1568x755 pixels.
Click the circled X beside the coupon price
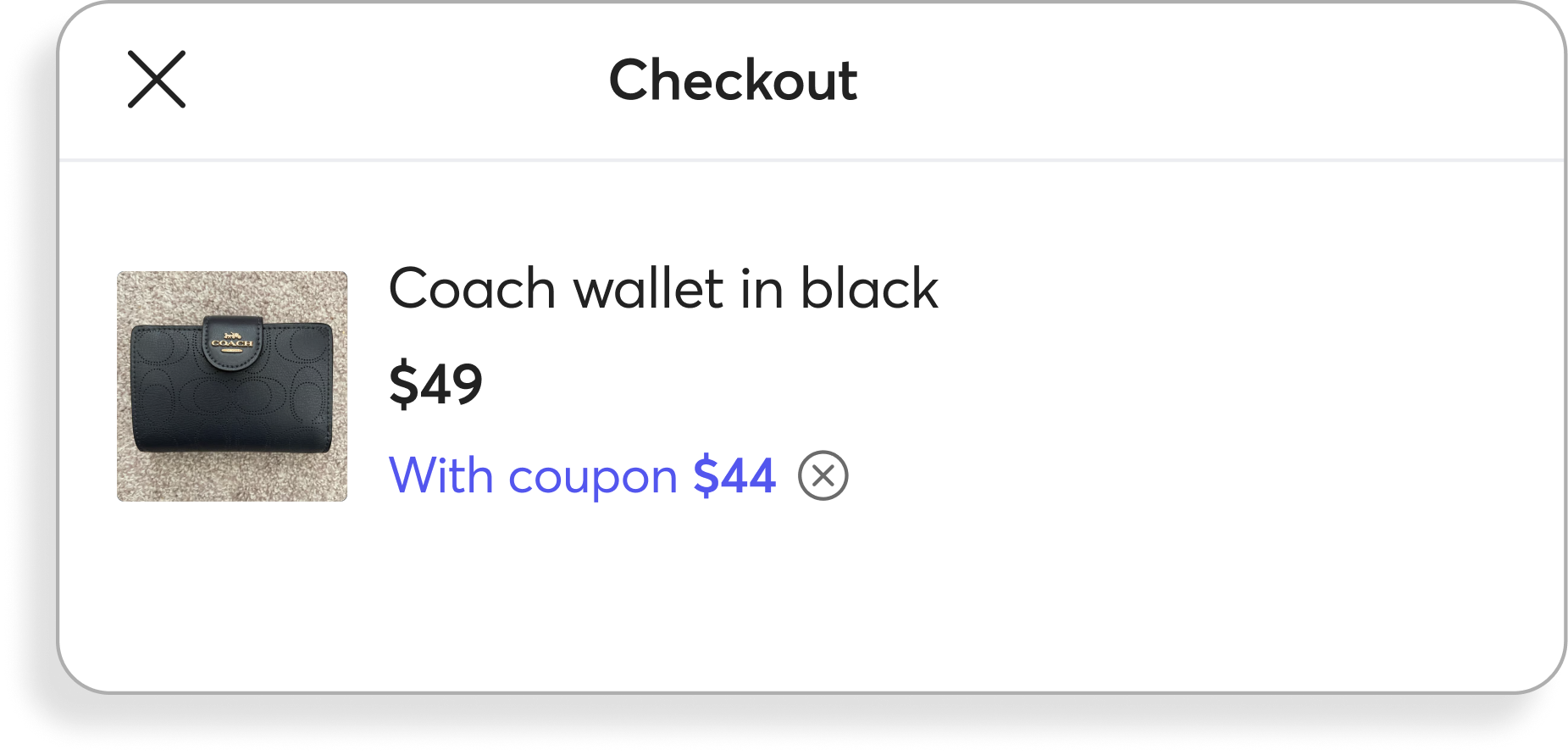click(x=823, y=476)
